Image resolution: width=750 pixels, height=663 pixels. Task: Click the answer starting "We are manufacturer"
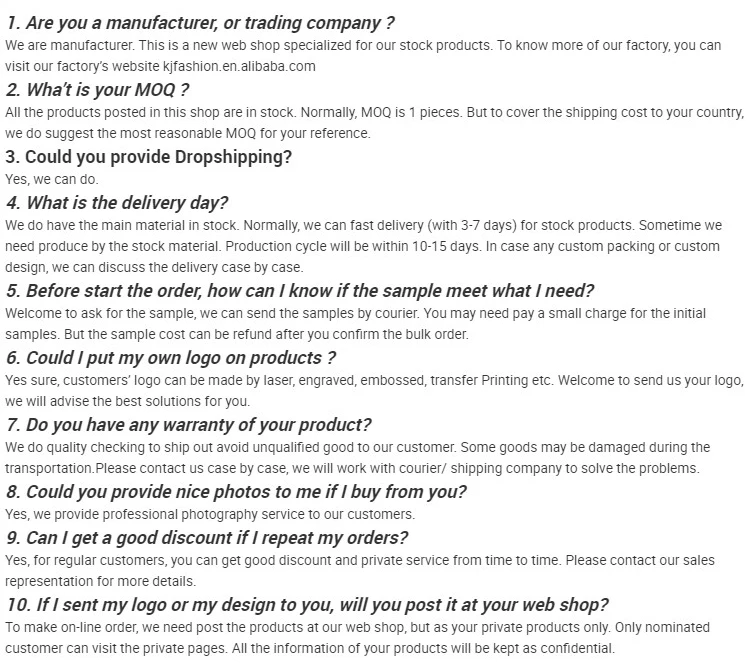point(360,46)
